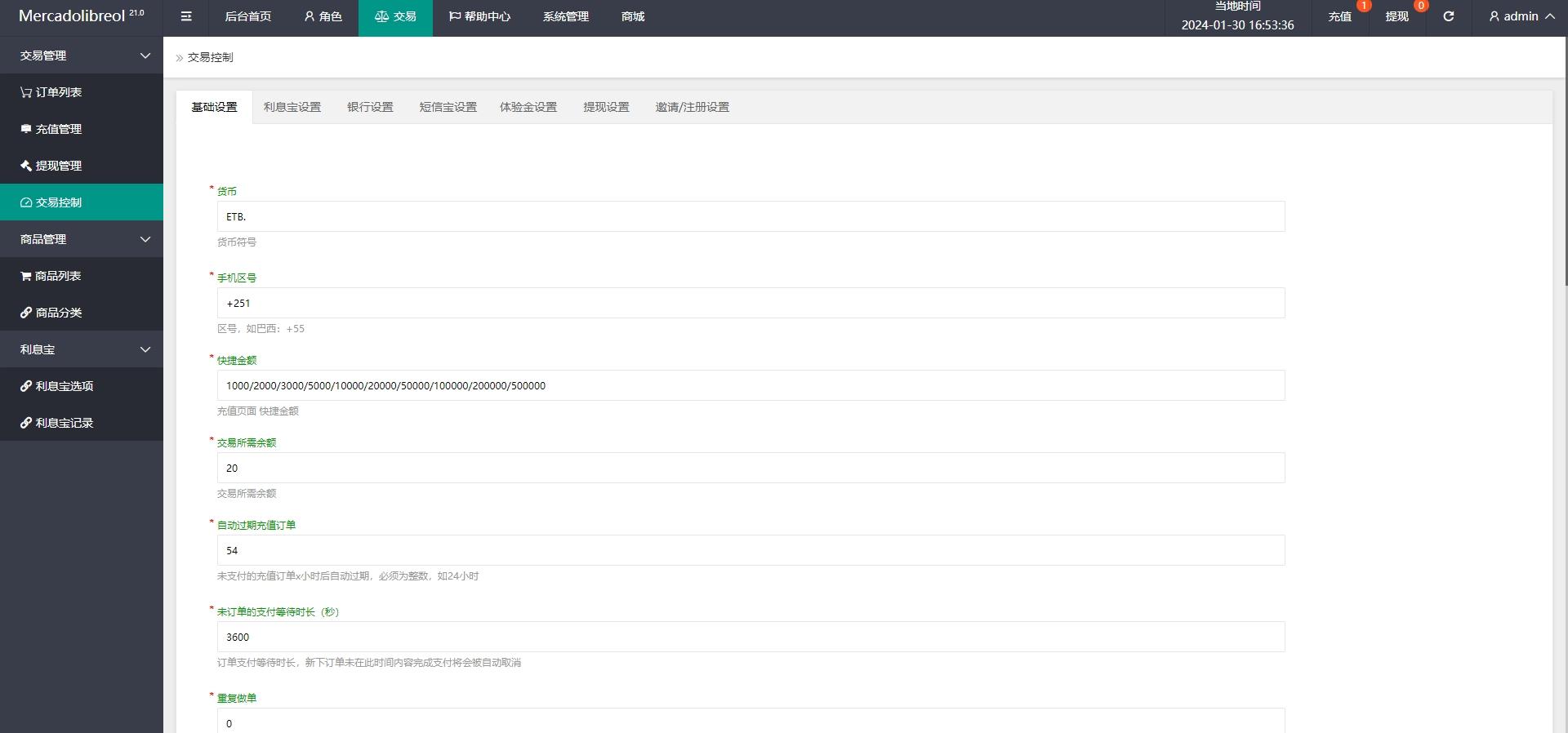The image size is (1568, 733).
Task: Switch to the 利息宝设置 tab
Action: coord(292,107)
